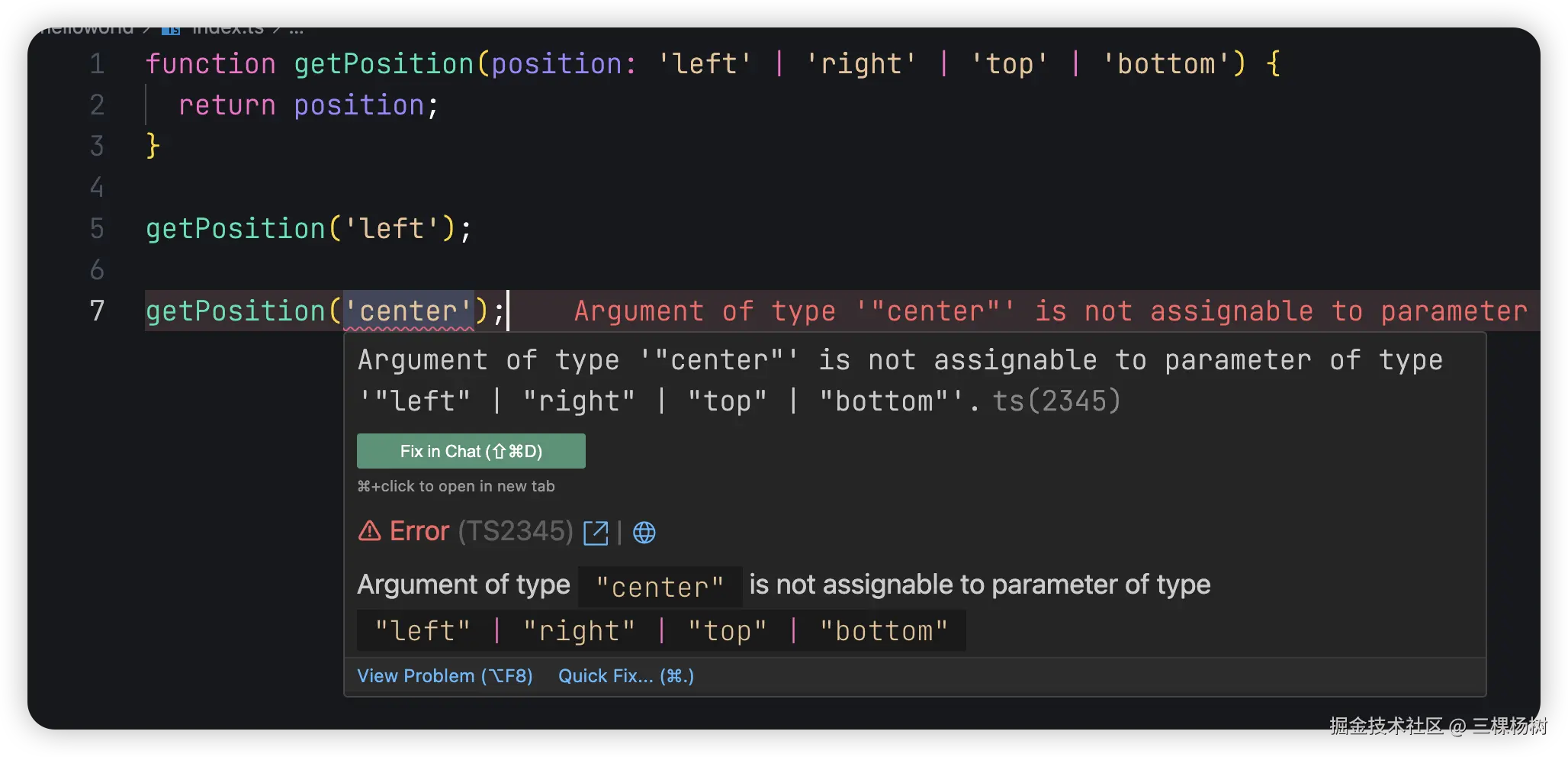The height and width of the screenshot is (757, 1568).
Task: Click the "center" code chip in error details
Action: tap(660, 587)
